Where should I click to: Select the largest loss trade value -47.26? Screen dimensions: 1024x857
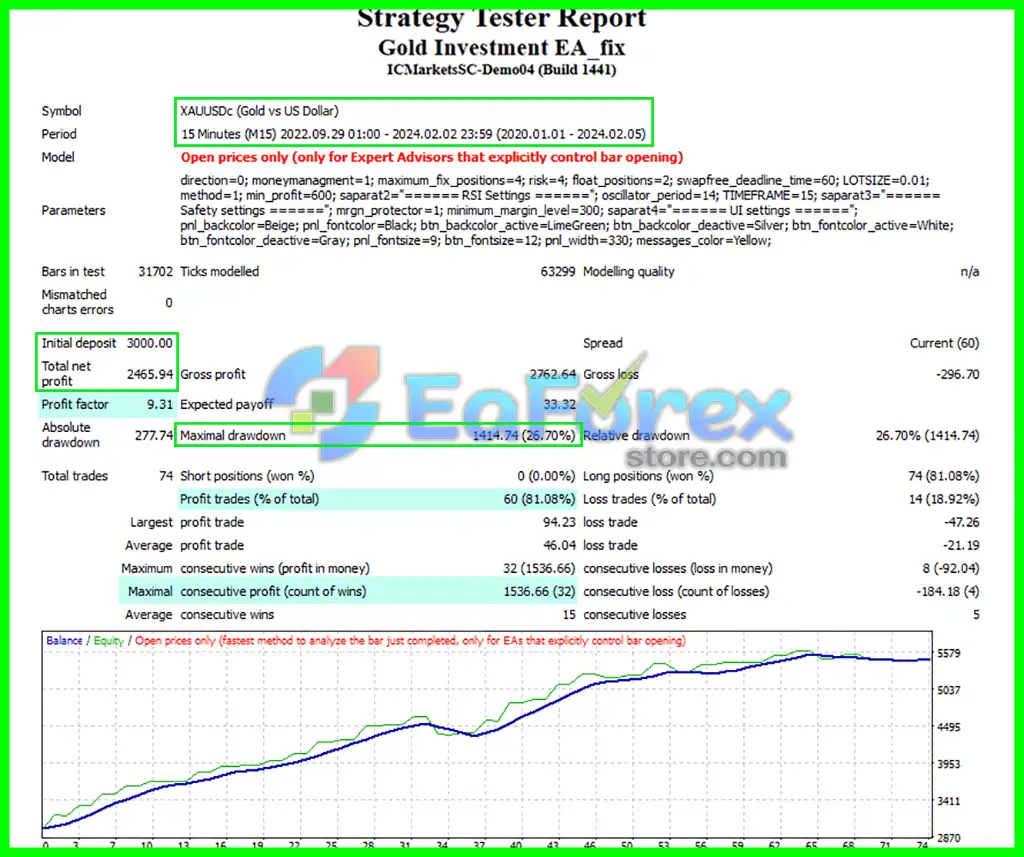tap(961, 522)
